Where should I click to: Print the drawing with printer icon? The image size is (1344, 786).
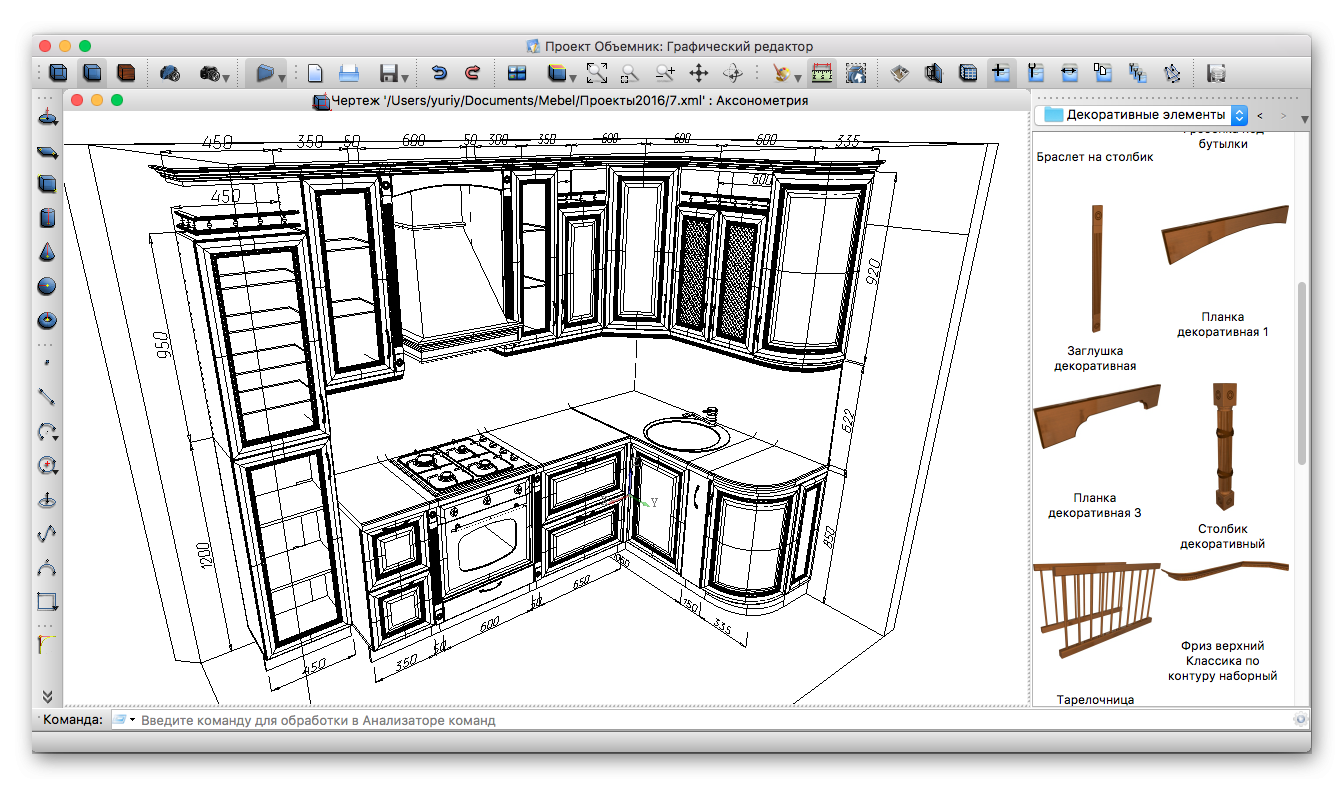[348, 73]
